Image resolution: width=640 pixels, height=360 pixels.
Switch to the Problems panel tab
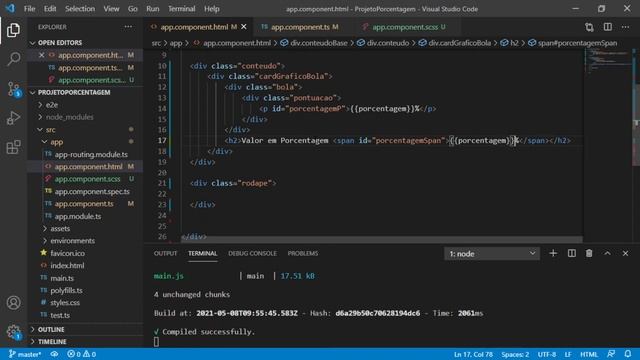click(302, 253)
